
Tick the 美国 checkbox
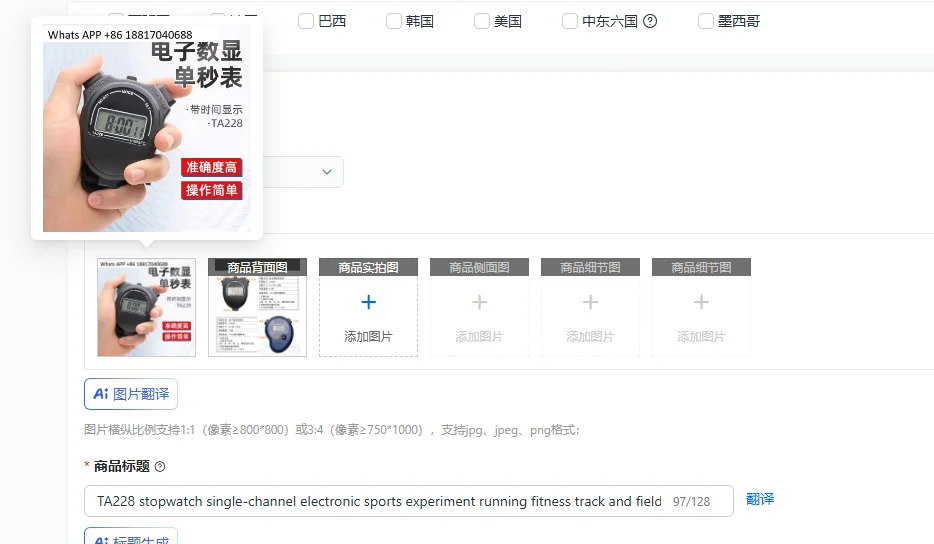point(482,21)
